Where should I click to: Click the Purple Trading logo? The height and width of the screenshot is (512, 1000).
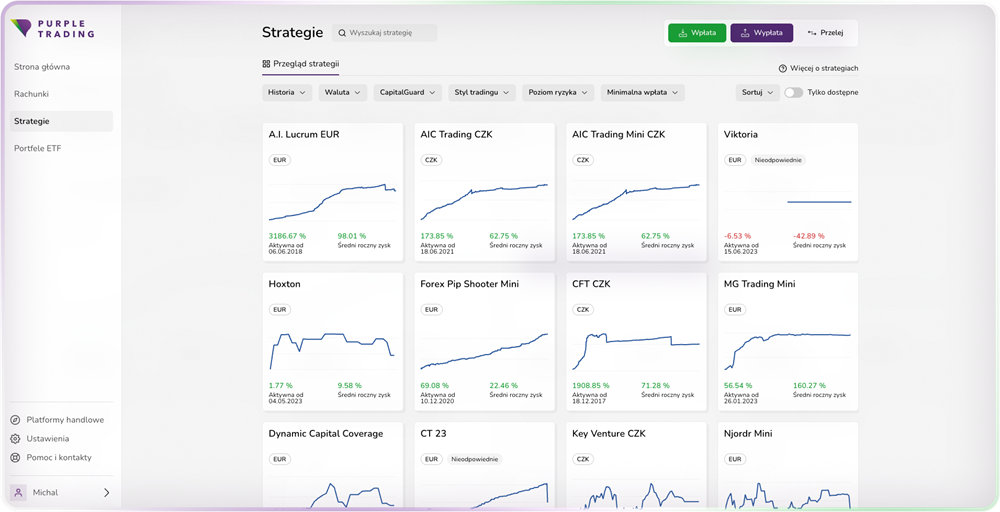pyautogui.click(x=53, y=28)
